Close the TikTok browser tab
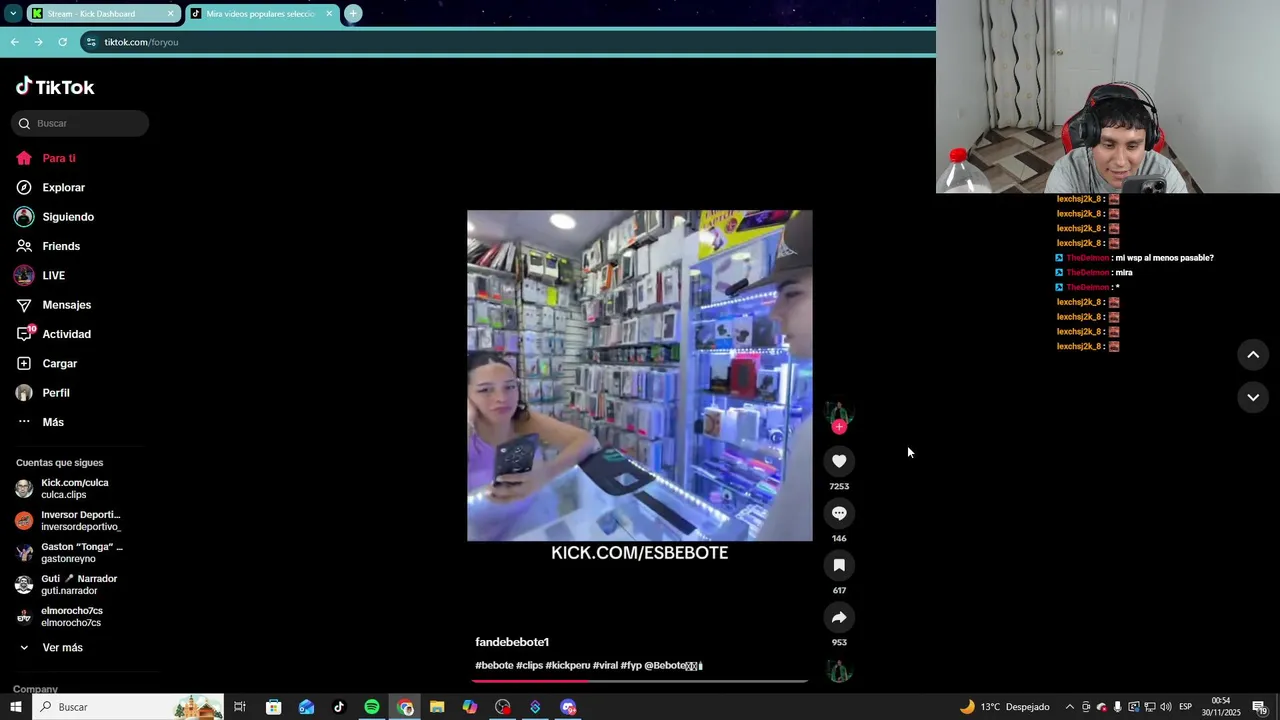This screenshot has width=1280, height=720. point(329,14)
